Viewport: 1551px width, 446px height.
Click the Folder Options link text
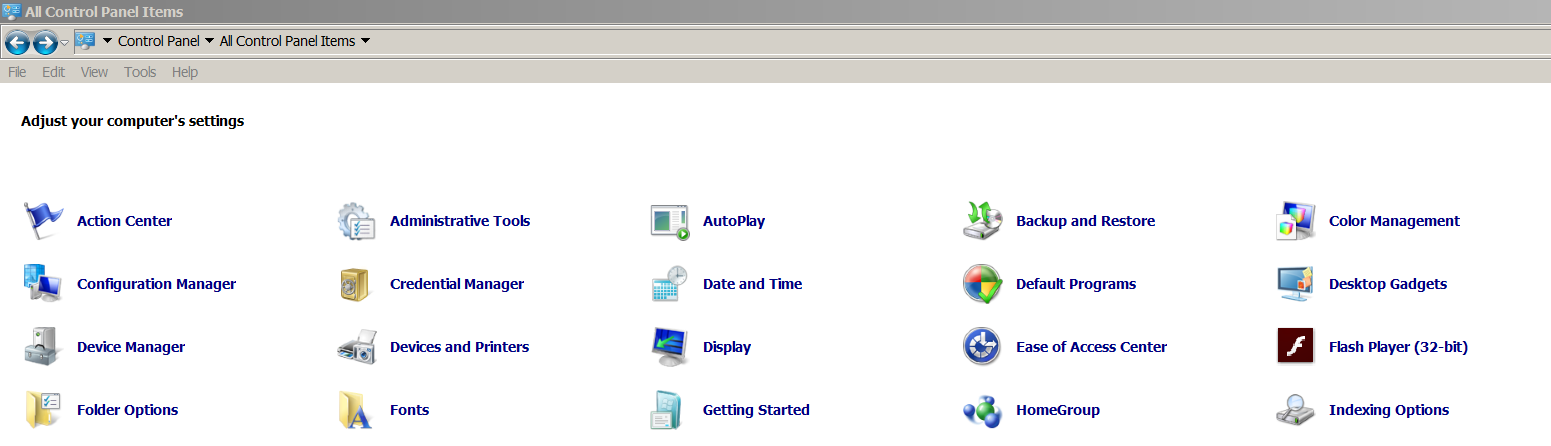tap(127, 410)
